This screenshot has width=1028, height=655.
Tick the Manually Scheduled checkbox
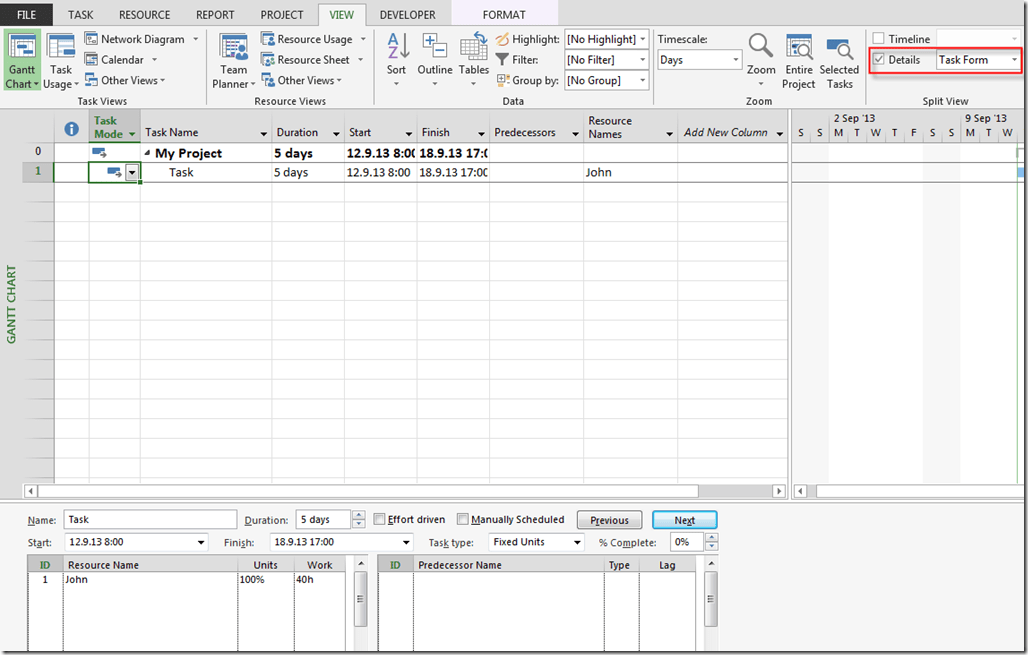[x=462, y=520]
